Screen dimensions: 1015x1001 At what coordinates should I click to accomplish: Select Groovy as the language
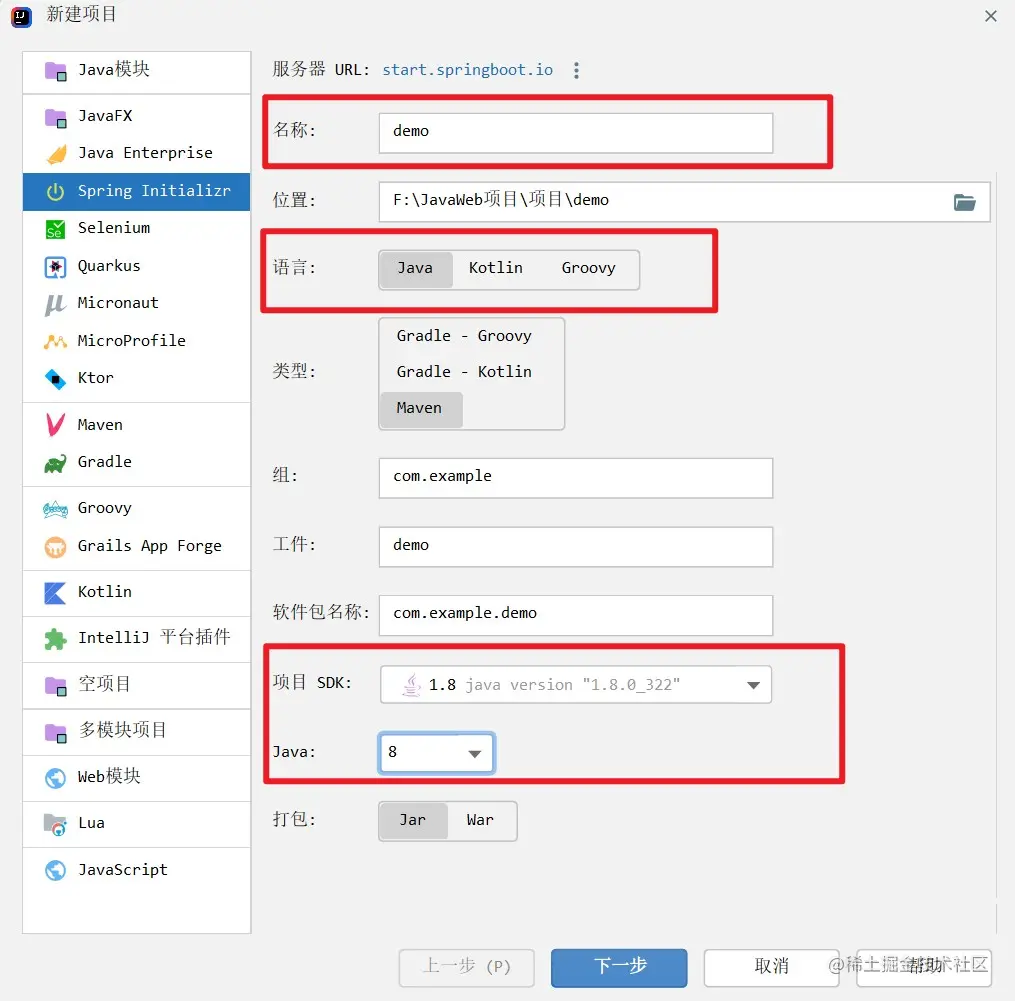coord(588,268)
